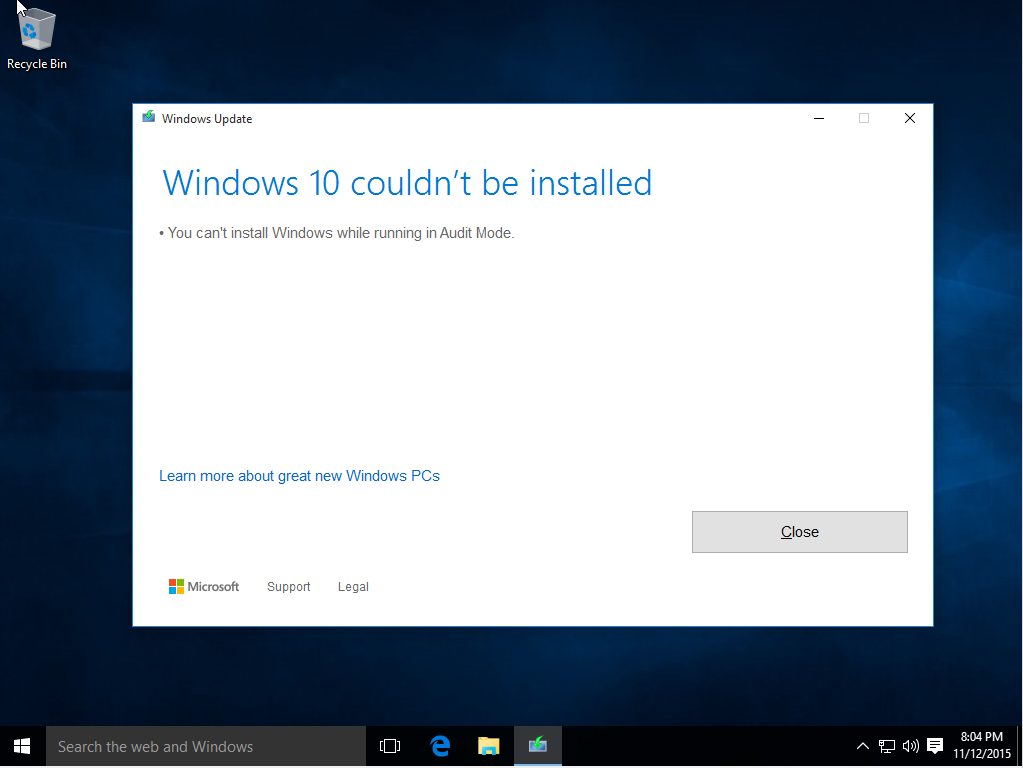This screenshot has width=1023, height=768.
Task: Open Learn more about great new Windows PCs link
Action: 299,476
